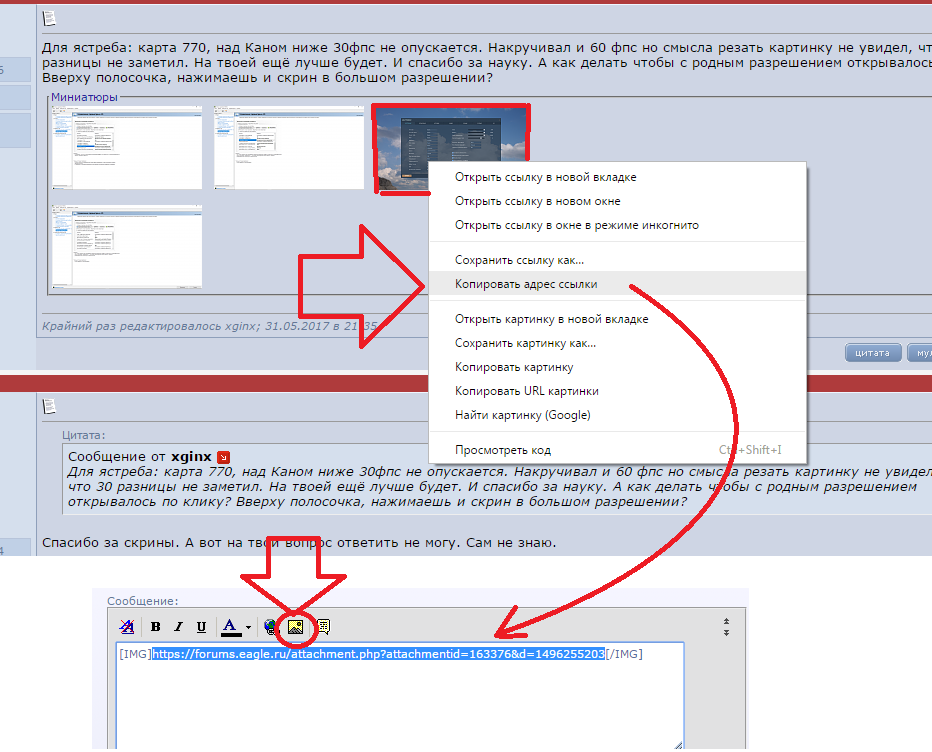Click inside the message text area
This screenshot has width=932, height=752.
click(400, 700)
